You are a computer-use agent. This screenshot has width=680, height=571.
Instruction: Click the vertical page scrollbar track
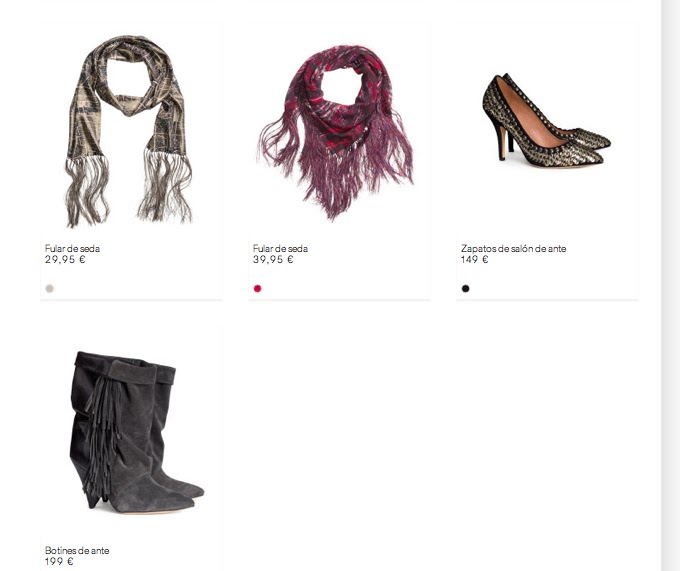click(670, 285)
